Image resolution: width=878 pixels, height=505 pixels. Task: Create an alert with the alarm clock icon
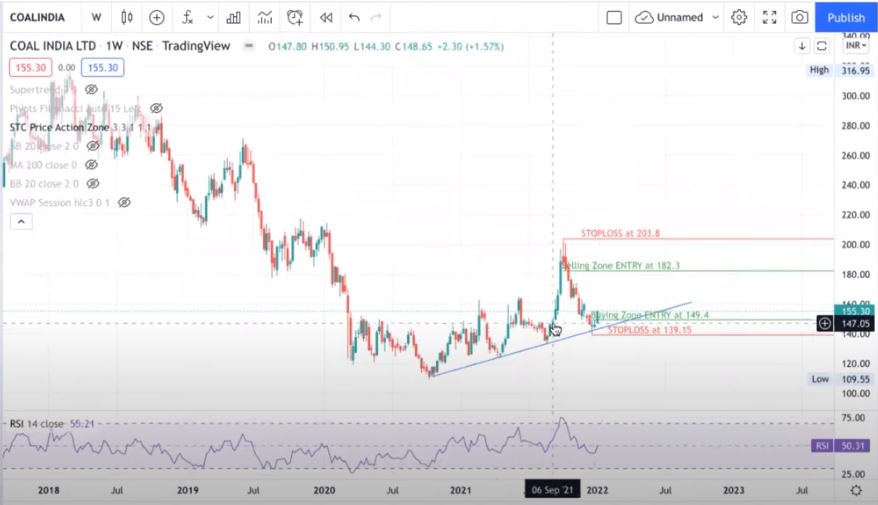(x=295, y=17)
